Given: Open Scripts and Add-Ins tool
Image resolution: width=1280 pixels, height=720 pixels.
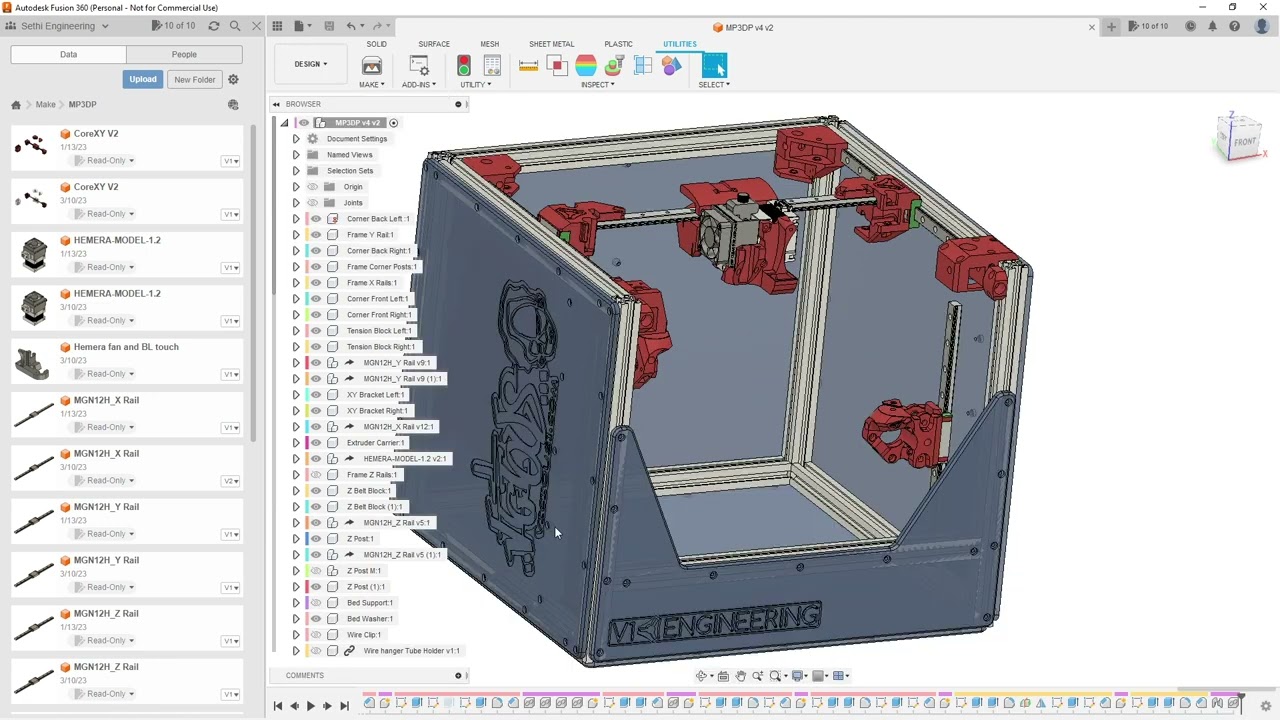Looking at the screenshot, I should (x=419, y=66).
